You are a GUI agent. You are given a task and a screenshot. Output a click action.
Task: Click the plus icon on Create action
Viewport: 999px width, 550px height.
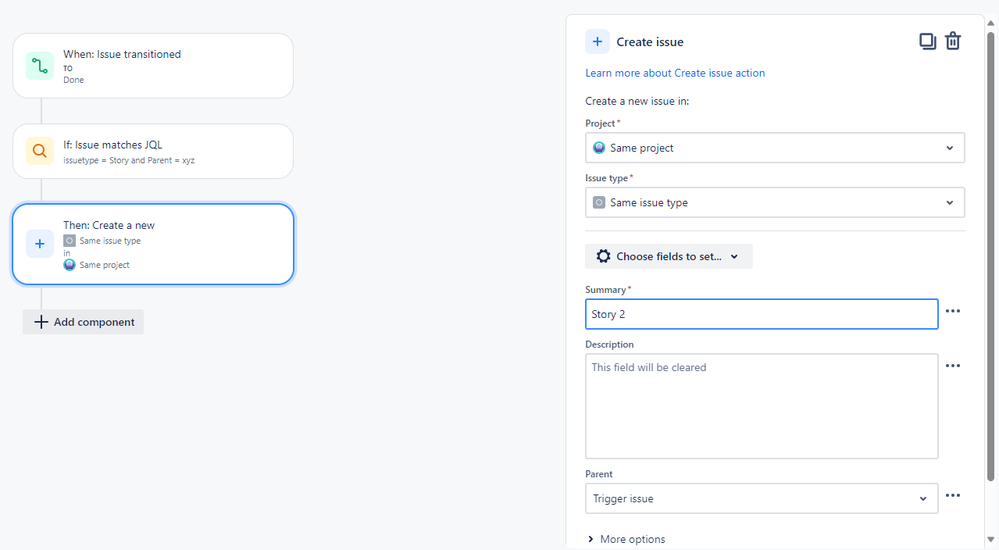40,244
